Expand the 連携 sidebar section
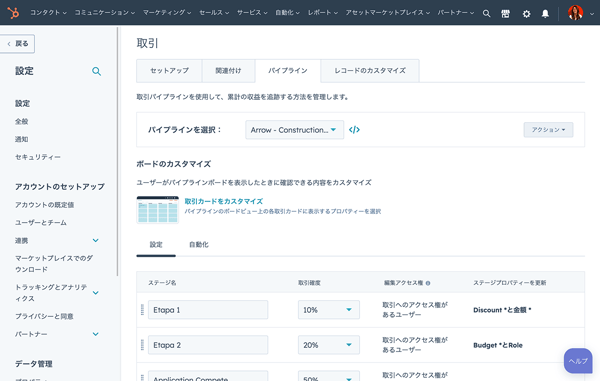This screenshot has height=381, width=600. coord(96,240)
